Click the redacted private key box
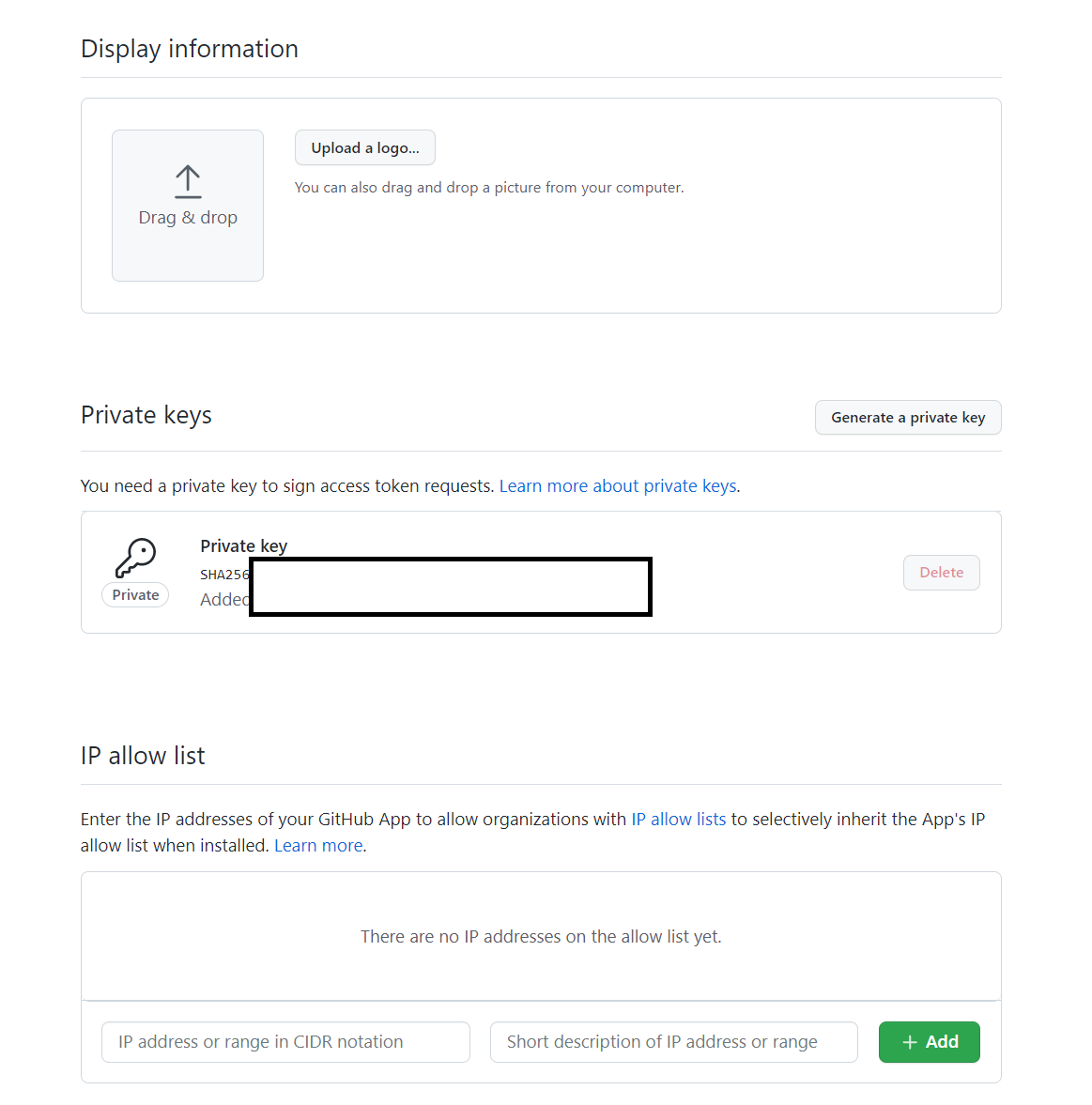 coord(450,586)
